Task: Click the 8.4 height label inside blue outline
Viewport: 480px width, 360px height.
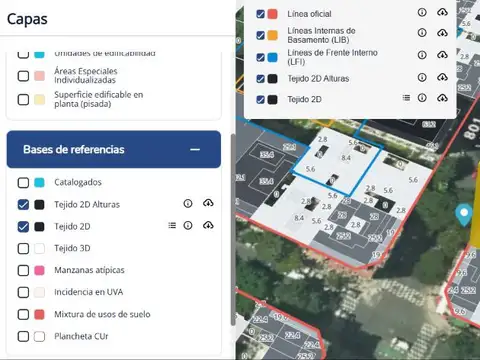Action: click(x=346, y=158)
